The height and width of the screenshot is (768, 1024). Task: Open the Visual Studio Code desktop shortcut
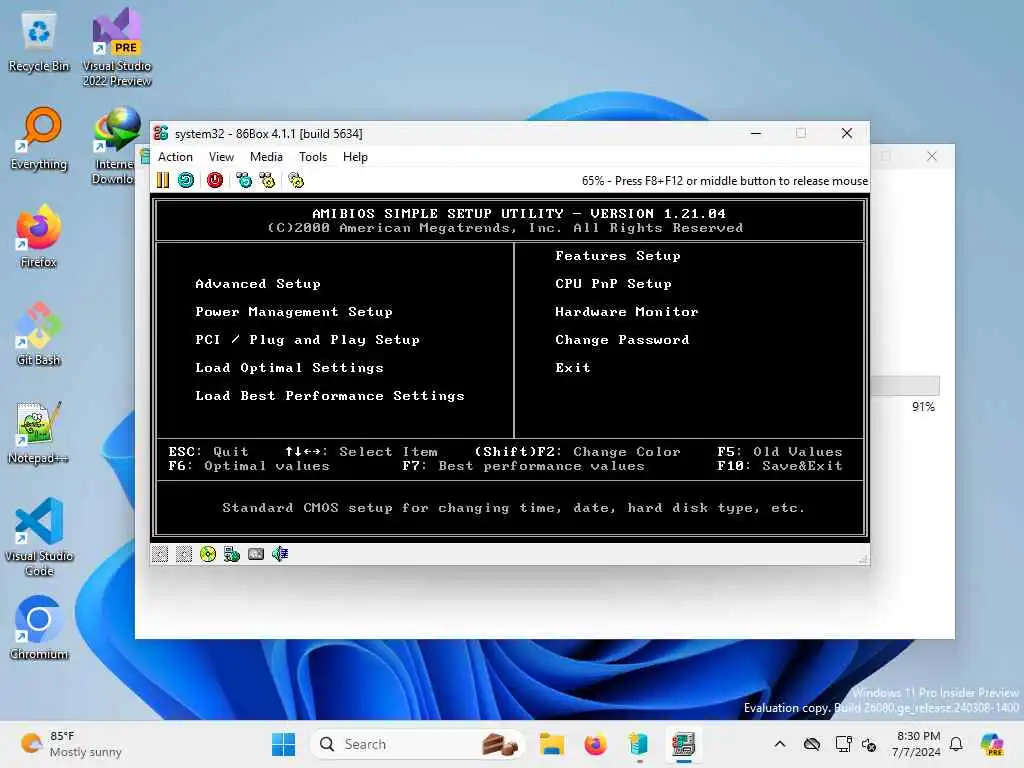[39, 538]
